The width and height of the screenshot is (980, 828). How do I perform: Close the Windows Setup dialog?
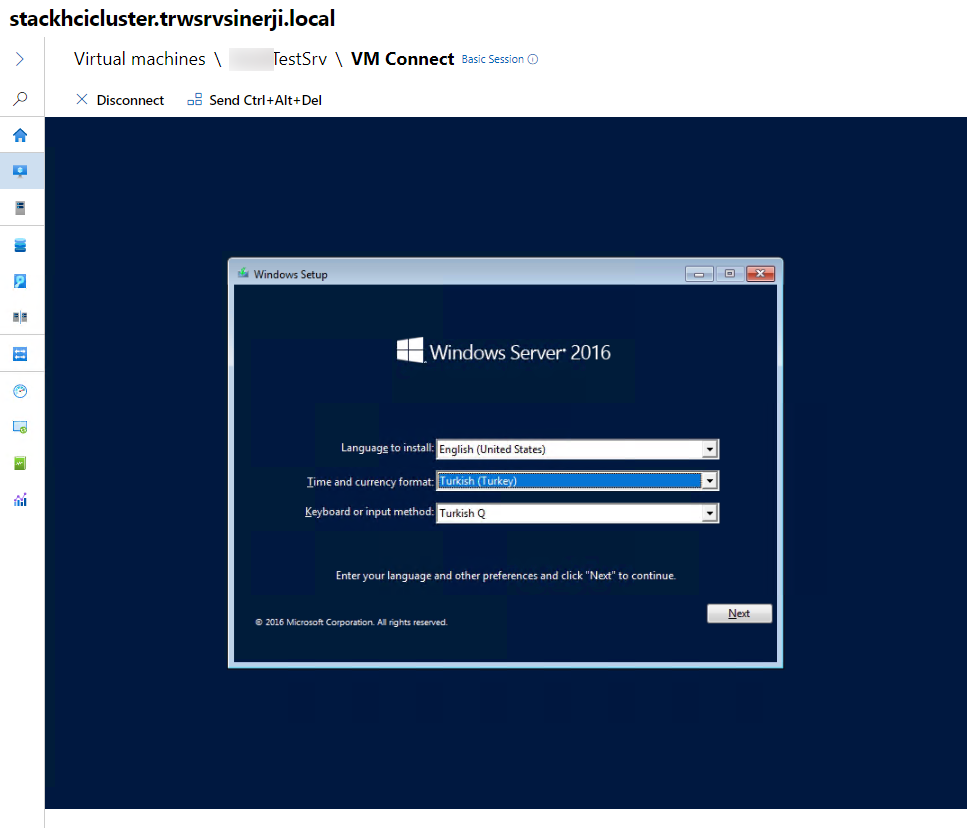[x=760, y=274]
